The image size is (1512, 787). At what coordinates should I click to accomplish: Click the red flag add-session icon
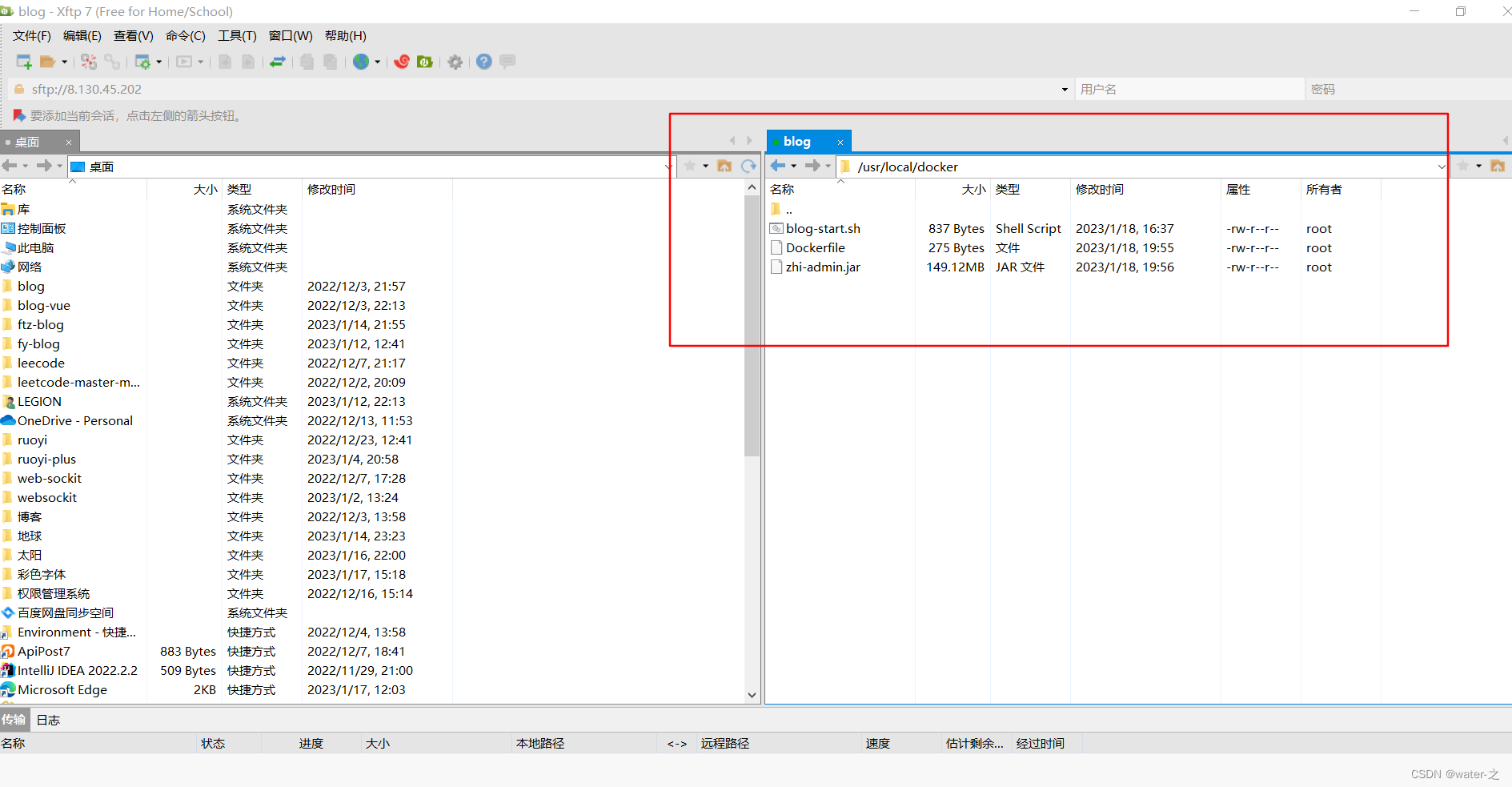(x=19, y=116)
